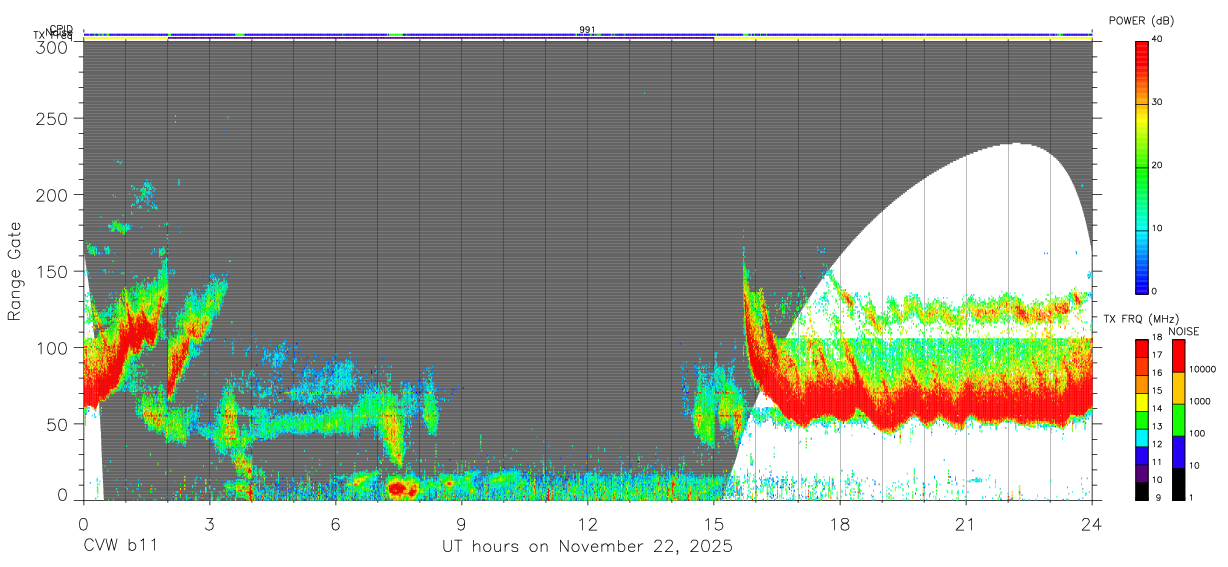Click the 6 tick on the UT hours axis
This screenshot has width=1228, height=567.
tap(336, 523)
